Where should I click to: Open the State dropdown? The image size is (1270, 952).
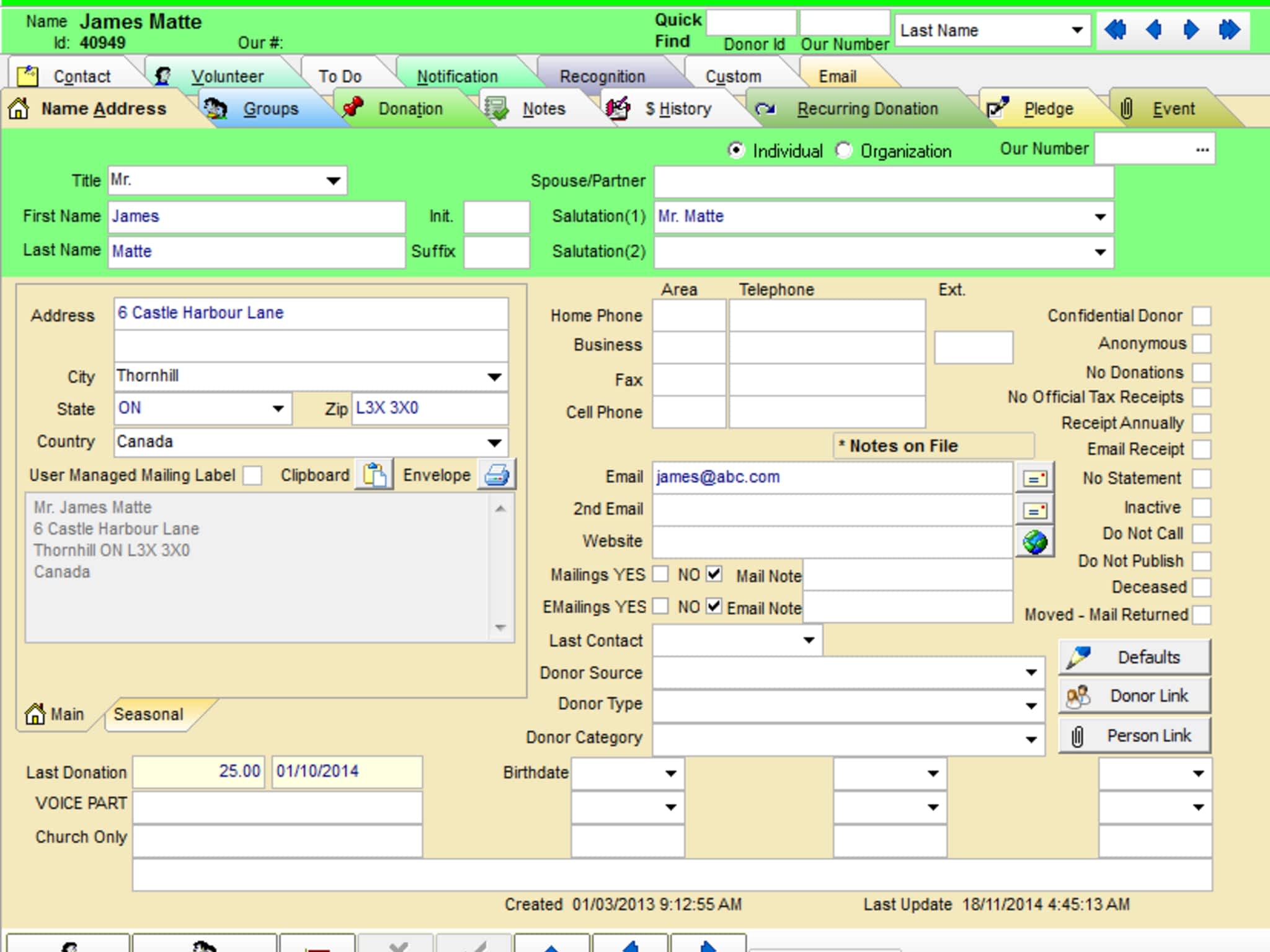coord(278,408)
